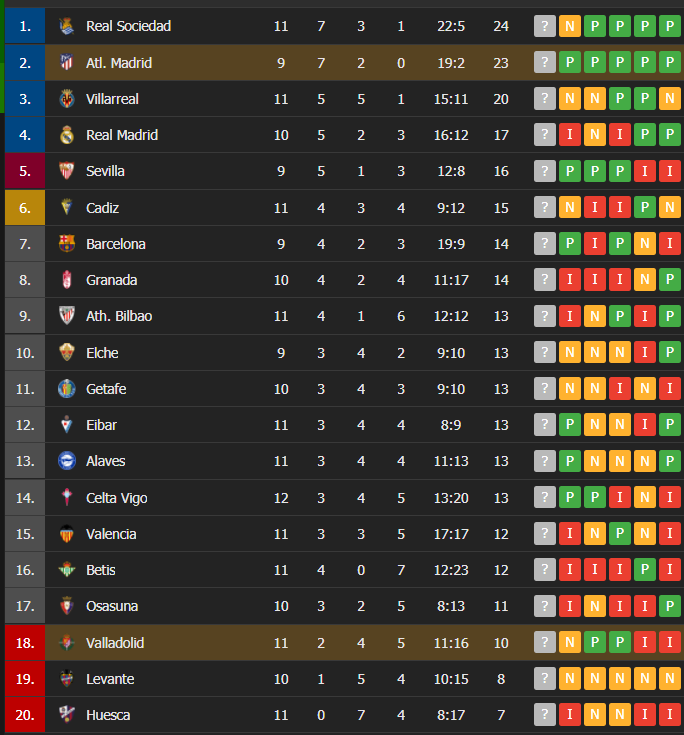This screenshot has width=684, height=735.
Task: Click the Alaves club crest
Action: tap(67, 461)
